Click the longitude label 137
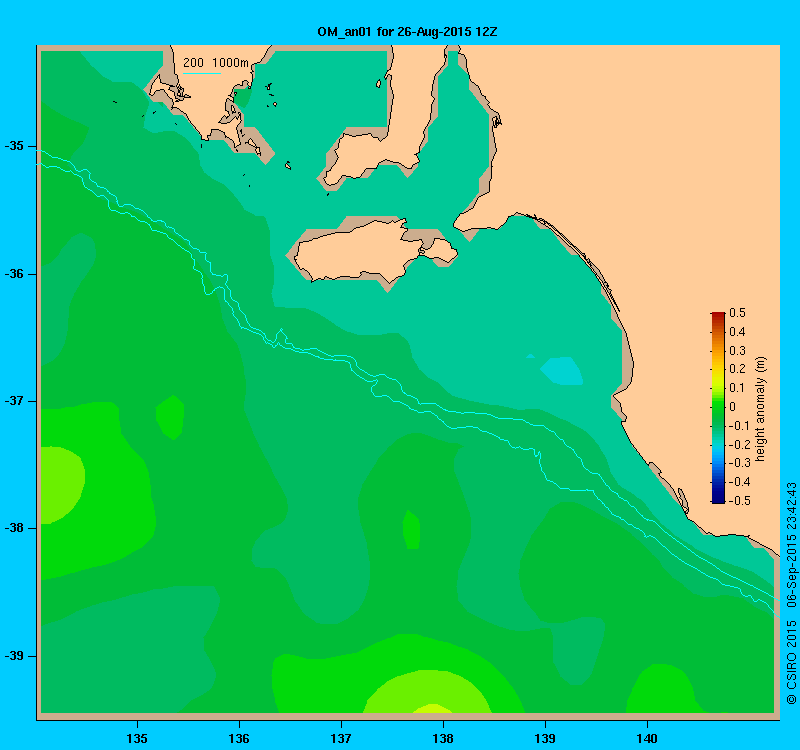This screenshot has height=750, width=800. 341,738
